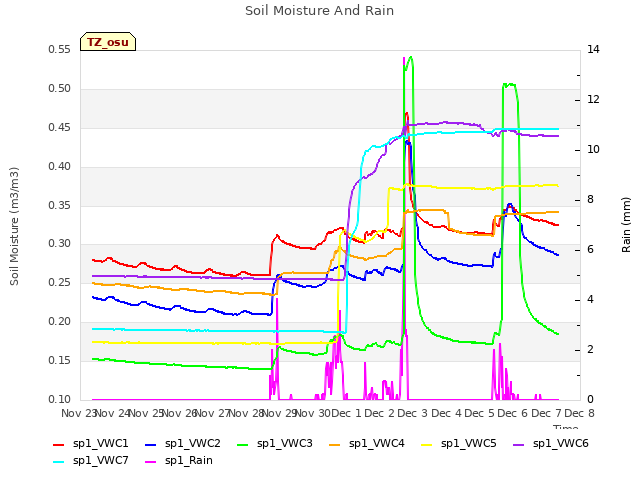Click the tall green VWC3 peak on Dec 3

[410, 58]
